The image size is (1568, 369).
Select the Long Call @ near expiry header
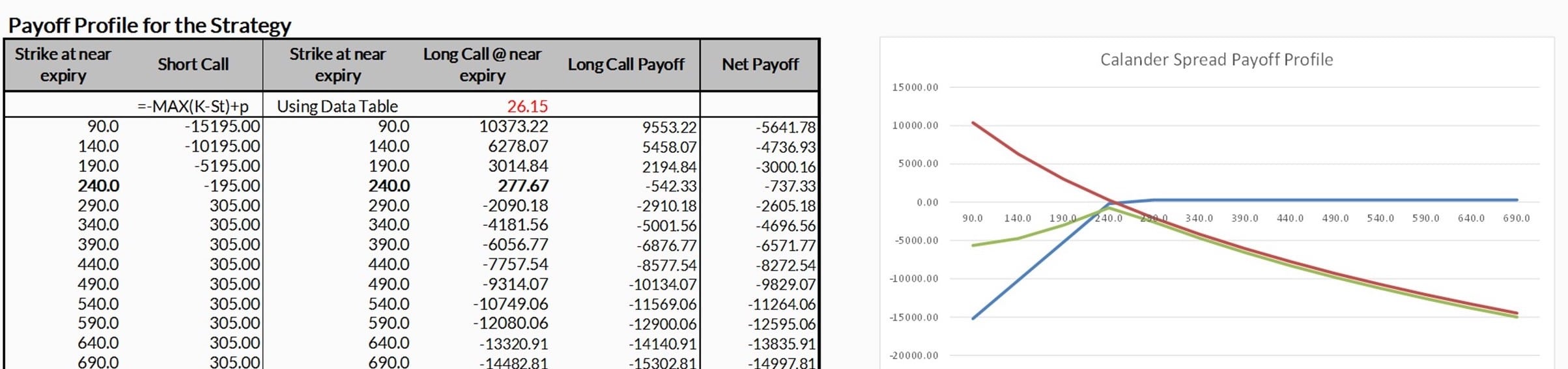pyautogui.click(x=482, y=64)
